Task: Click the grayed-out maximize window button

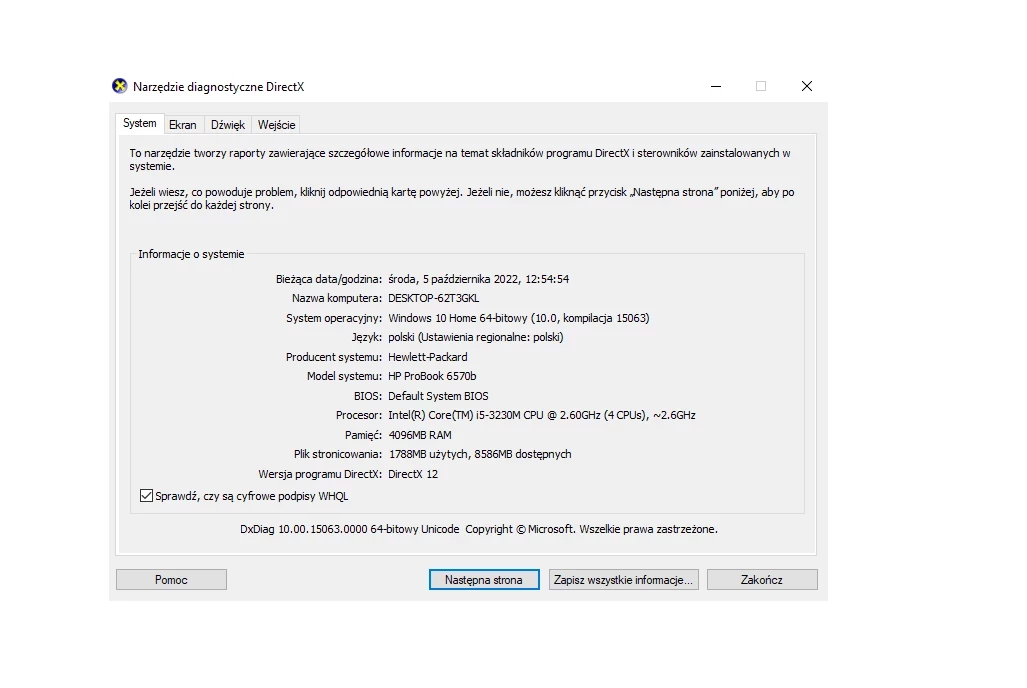Action: coord(761,86)
